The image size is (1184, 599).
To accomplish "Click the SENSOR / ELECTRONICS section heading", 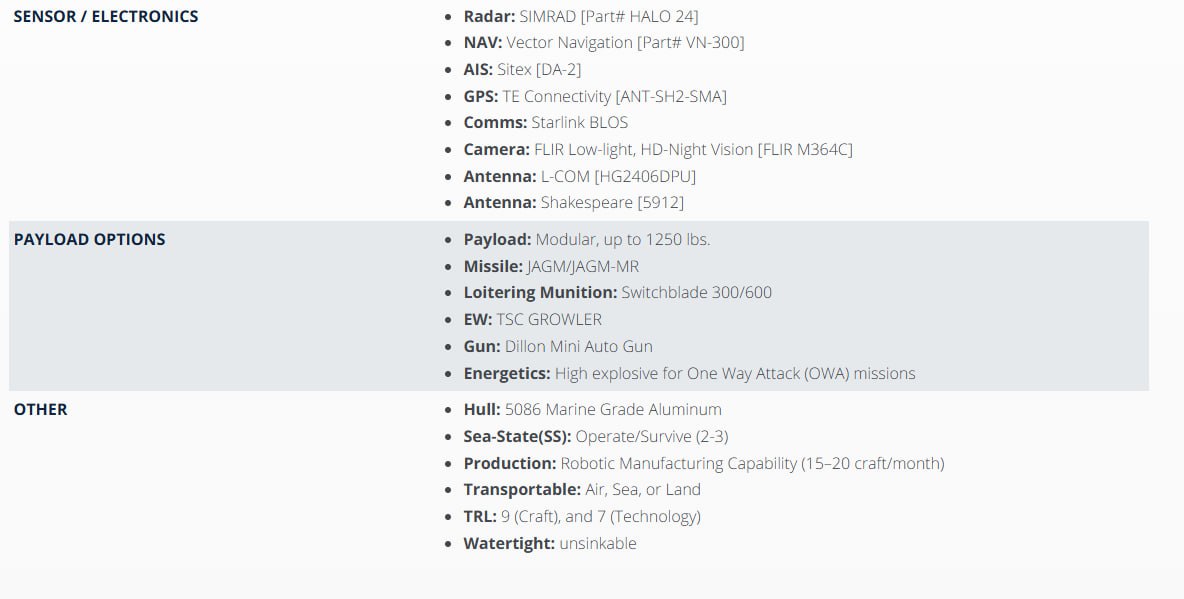I will (106, 16).
